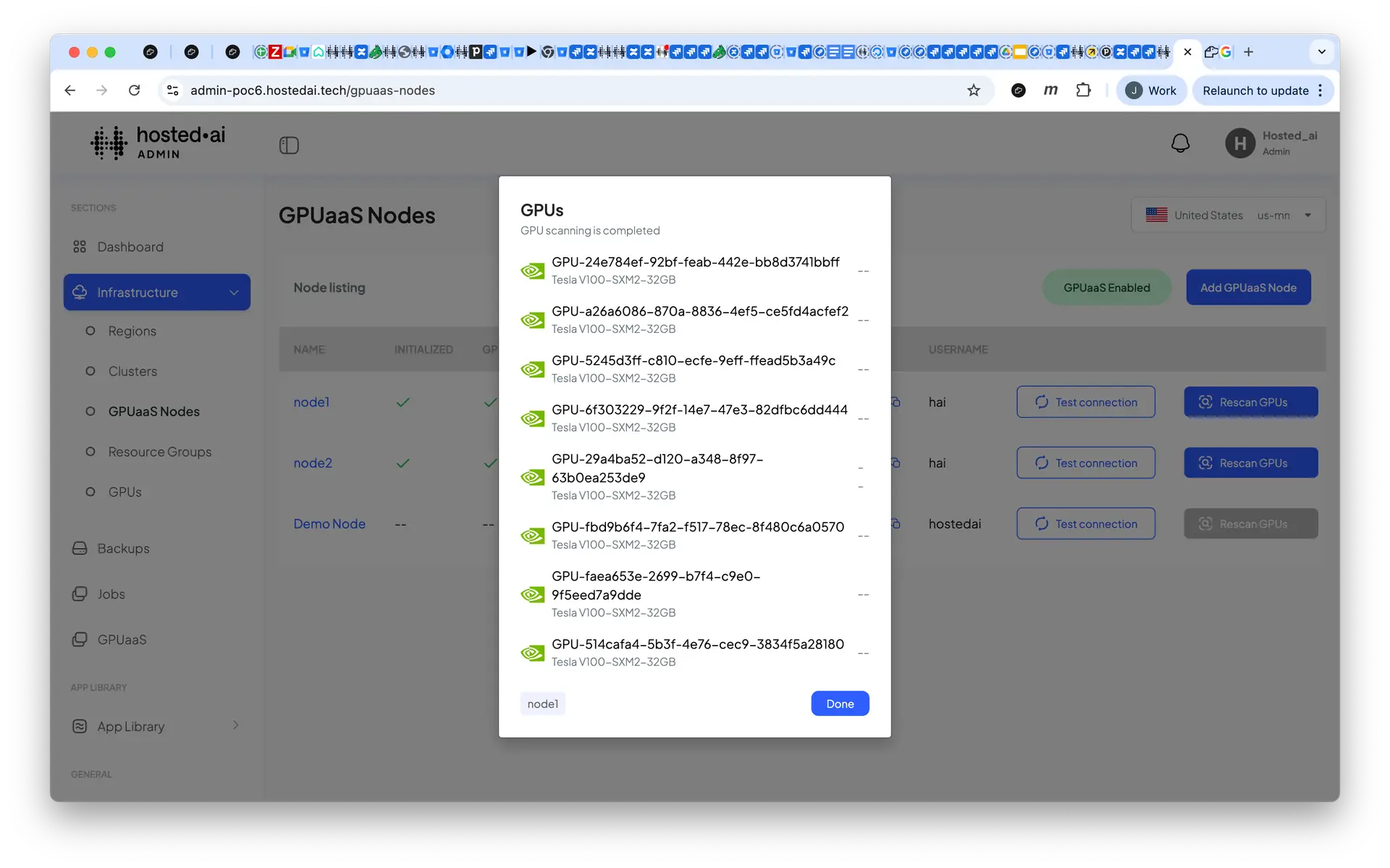This screenshot has width=1390, height=868.
Task: Select GPUaaS Nodes in sidebar
Action: coord(153,411)
